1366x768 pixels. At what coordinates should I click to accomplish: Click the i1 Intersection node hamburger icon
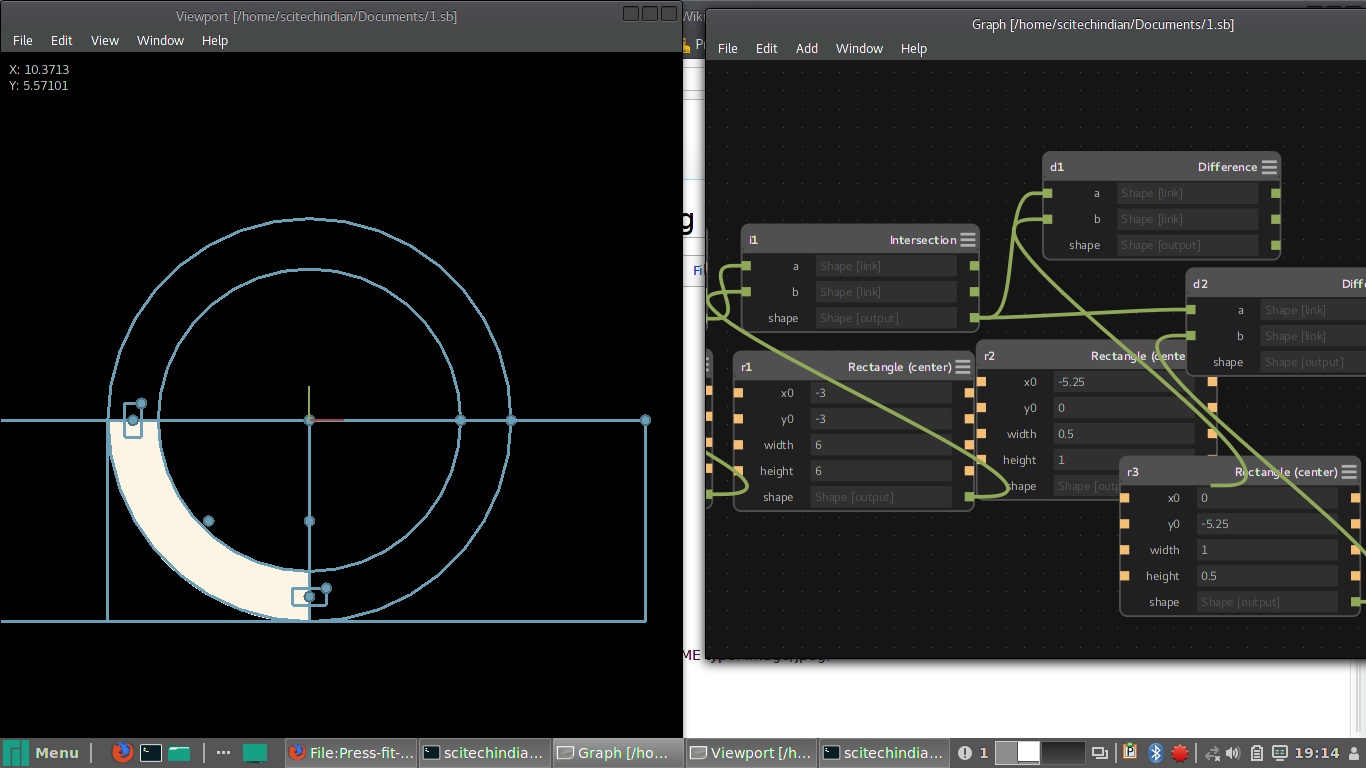tap(967, 240)
